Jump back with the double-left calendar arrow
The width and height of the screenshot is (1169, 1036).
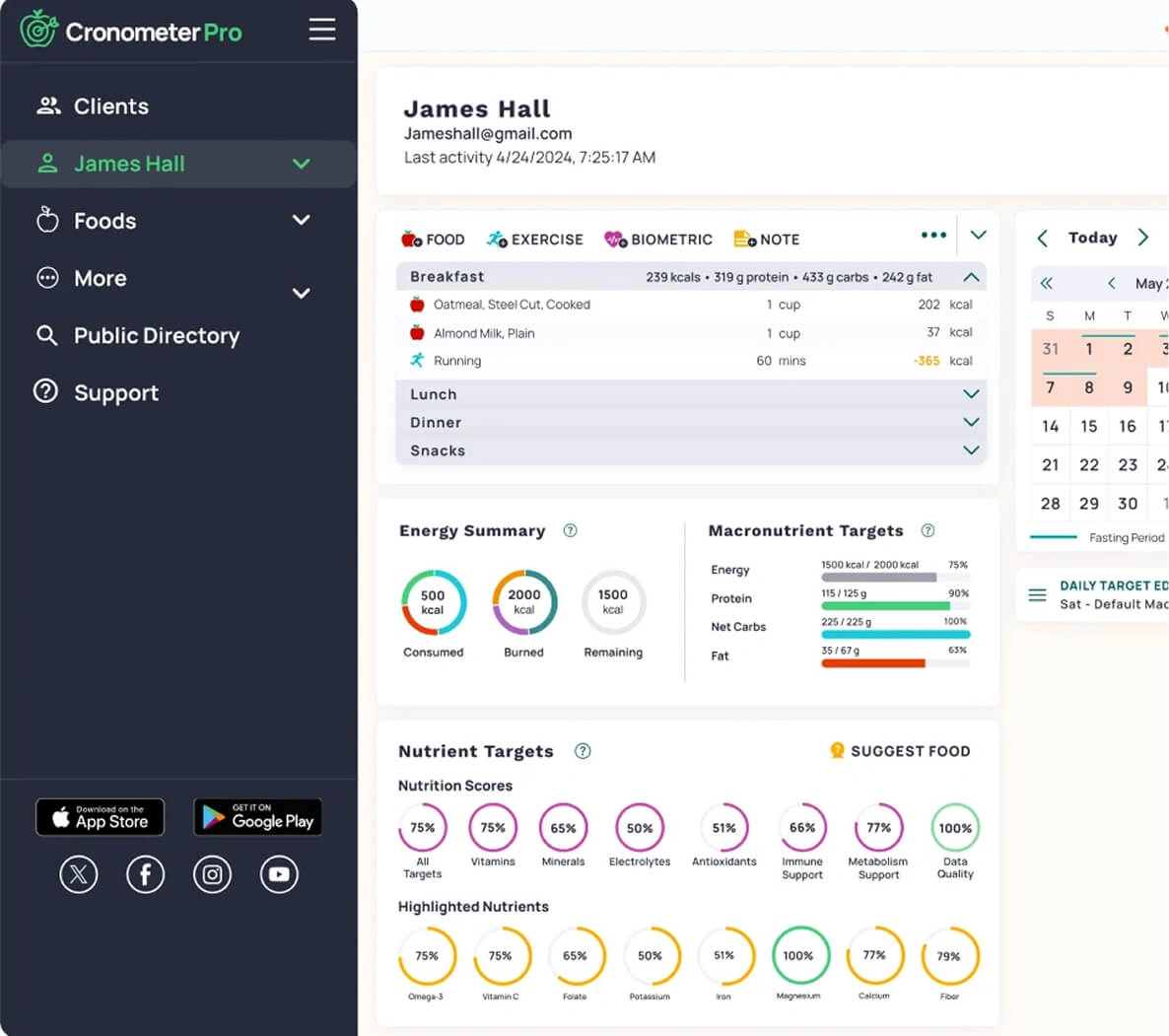tap(1046, 283)
